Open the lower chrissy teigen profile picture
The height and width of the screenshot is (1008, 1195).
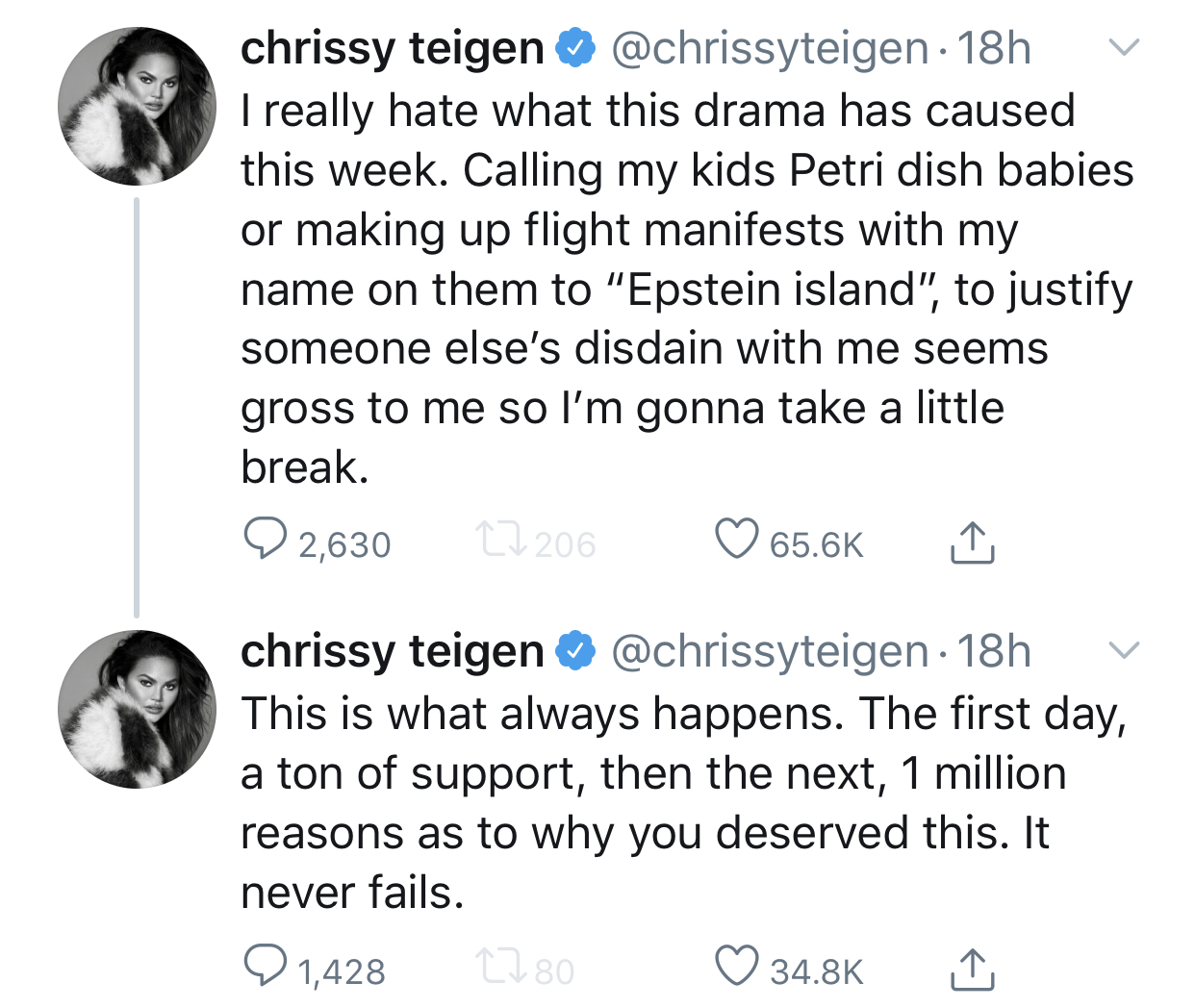(x=137, y=710)
